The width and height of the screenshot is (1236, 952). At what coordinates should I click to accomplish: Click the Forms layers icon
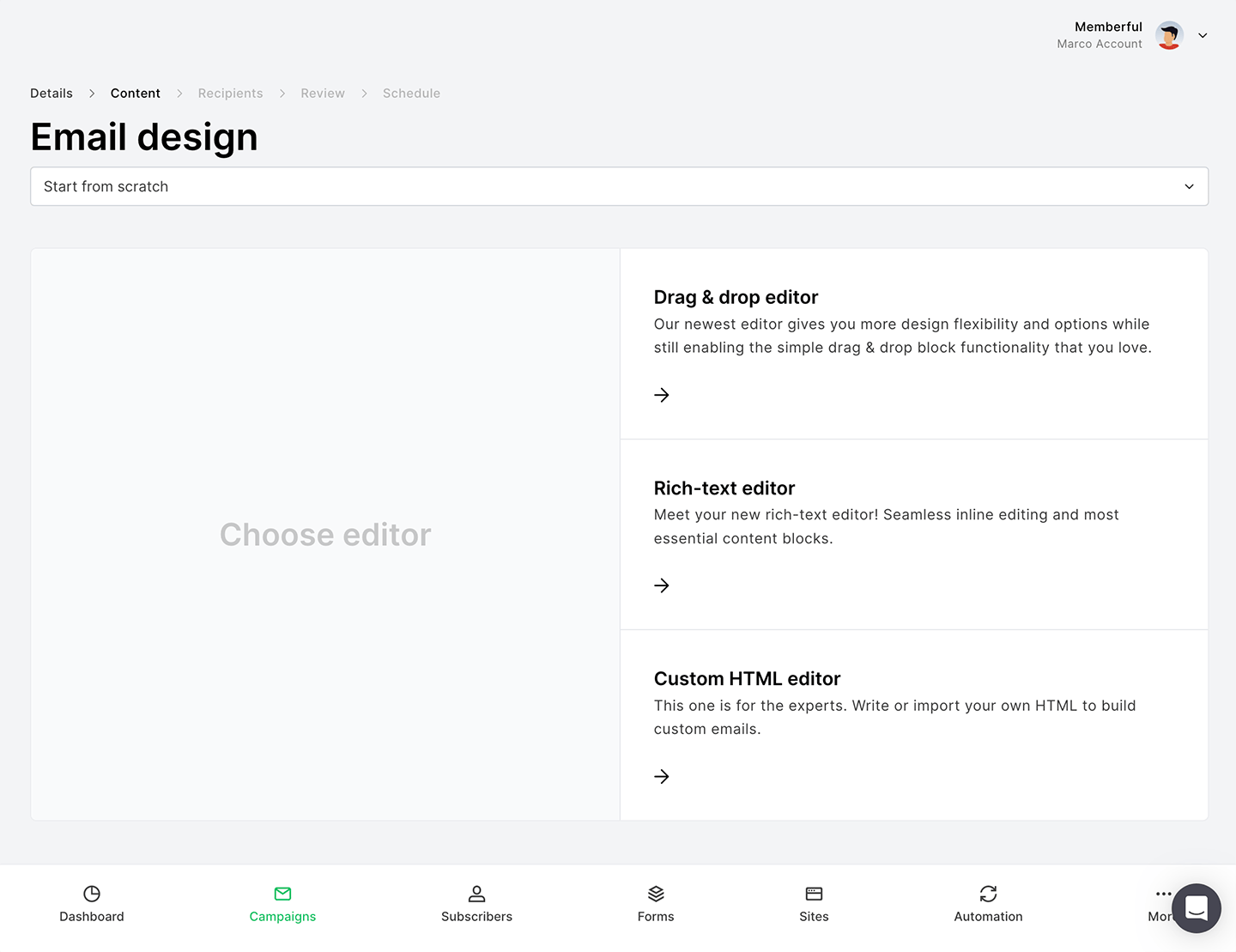coord(656,894)
